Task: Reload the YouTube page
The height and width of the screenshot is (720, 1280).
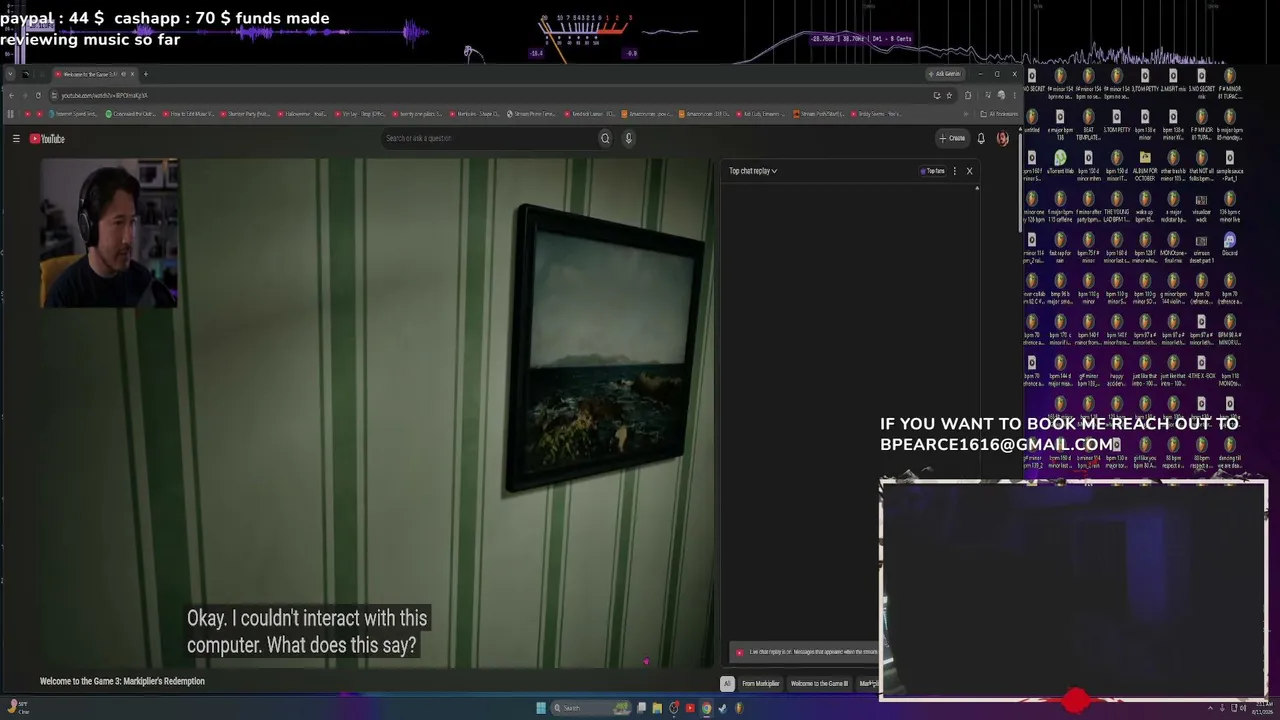Action: [38, 95]
